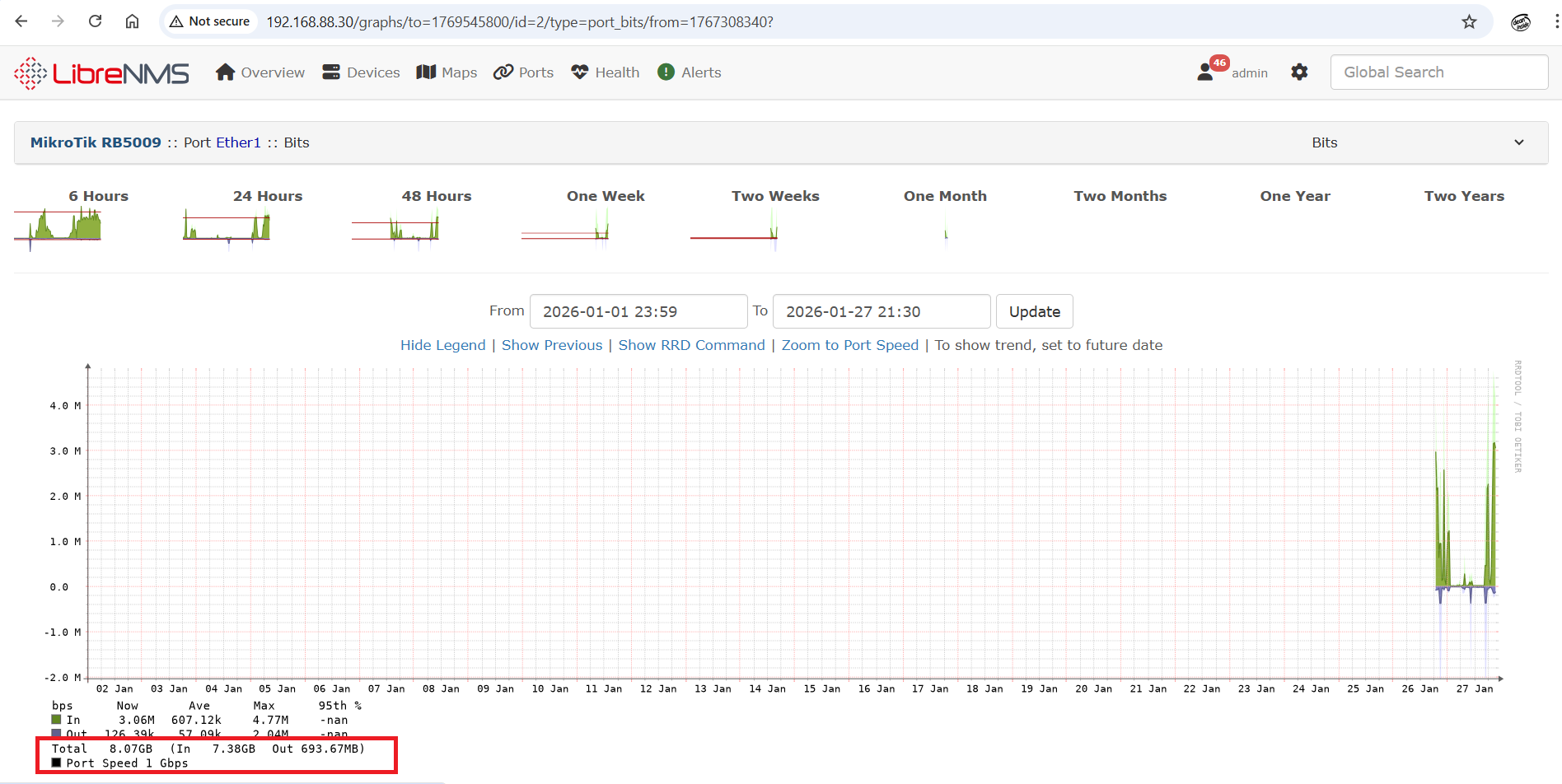Image resolution: width=1562 pixels, height=784 pixels.
Task: Click the browser address bar URL
Action: pos(520,22)
